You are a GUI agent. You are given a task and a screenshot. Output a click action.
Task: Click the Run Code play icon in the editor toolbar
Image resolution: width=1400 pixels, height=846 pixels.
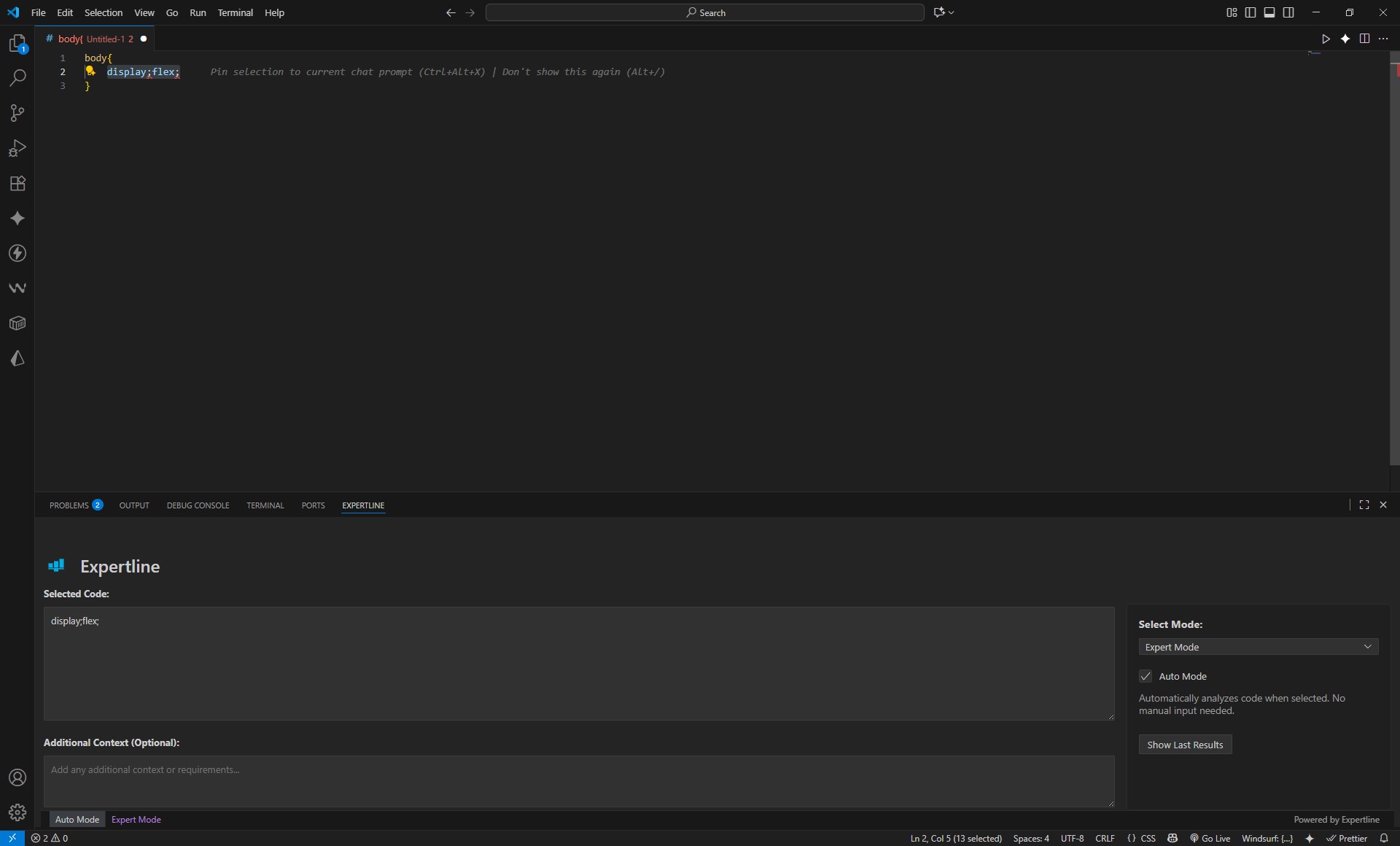[1326, 39]
